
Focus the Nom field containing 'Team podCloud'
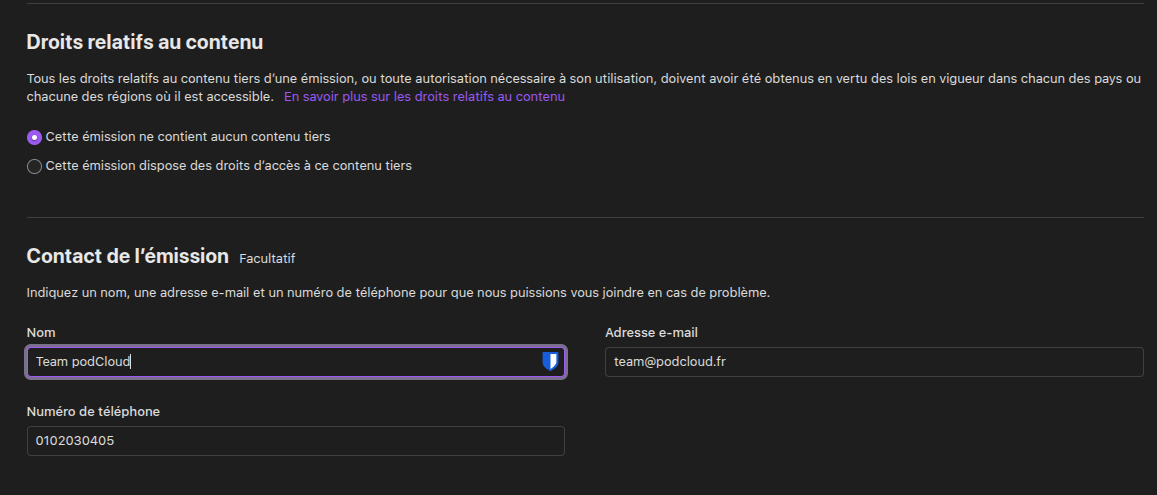click(x=296, y=362)
